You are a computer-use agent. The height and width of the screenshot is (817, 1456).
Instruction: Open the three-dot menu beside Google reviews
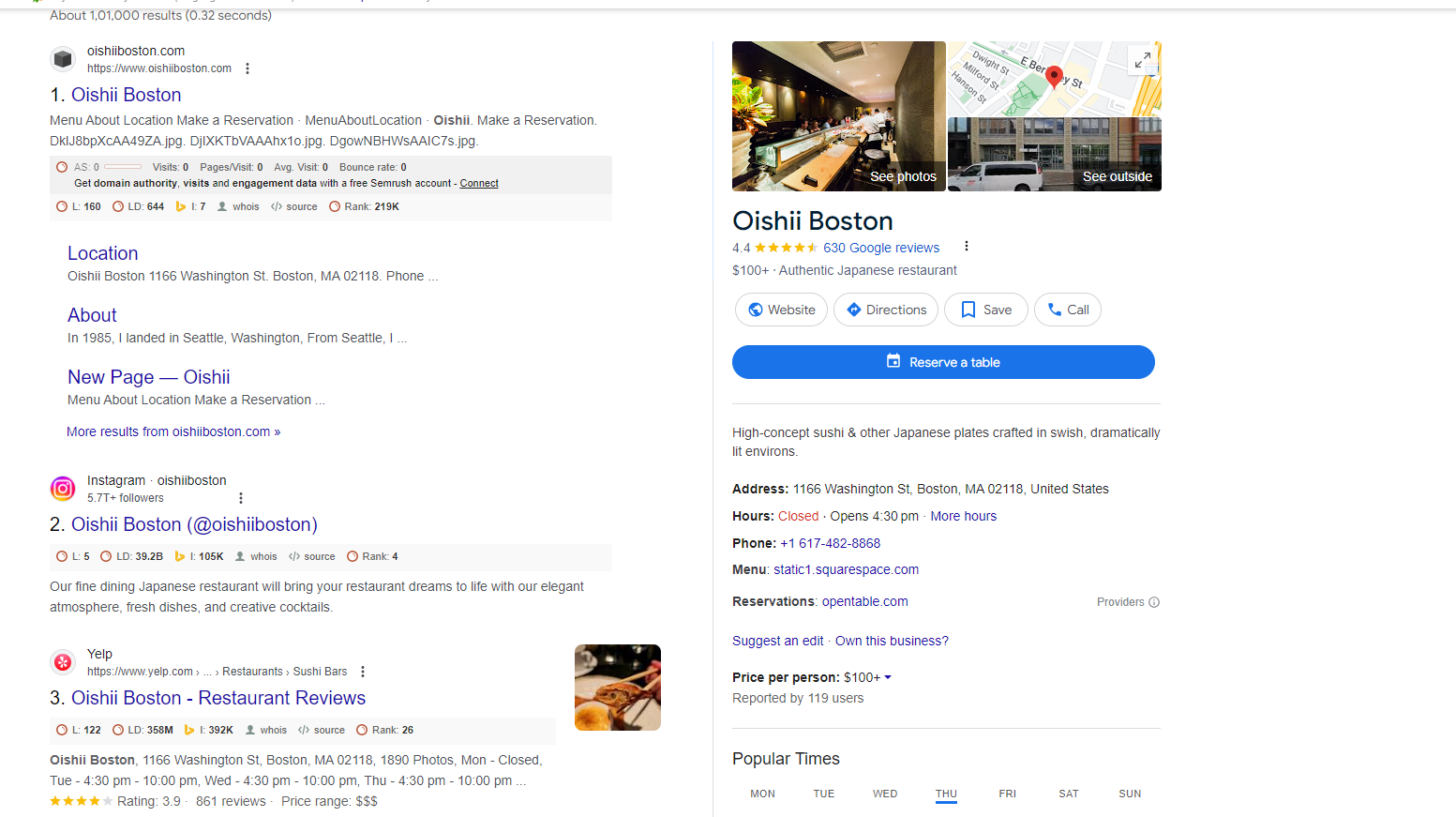point(967,247)
